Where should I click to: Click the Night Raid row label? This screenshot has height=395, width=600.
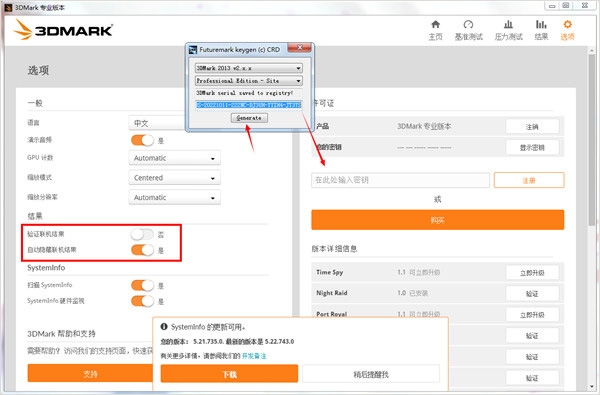click(x=331, y=293)
